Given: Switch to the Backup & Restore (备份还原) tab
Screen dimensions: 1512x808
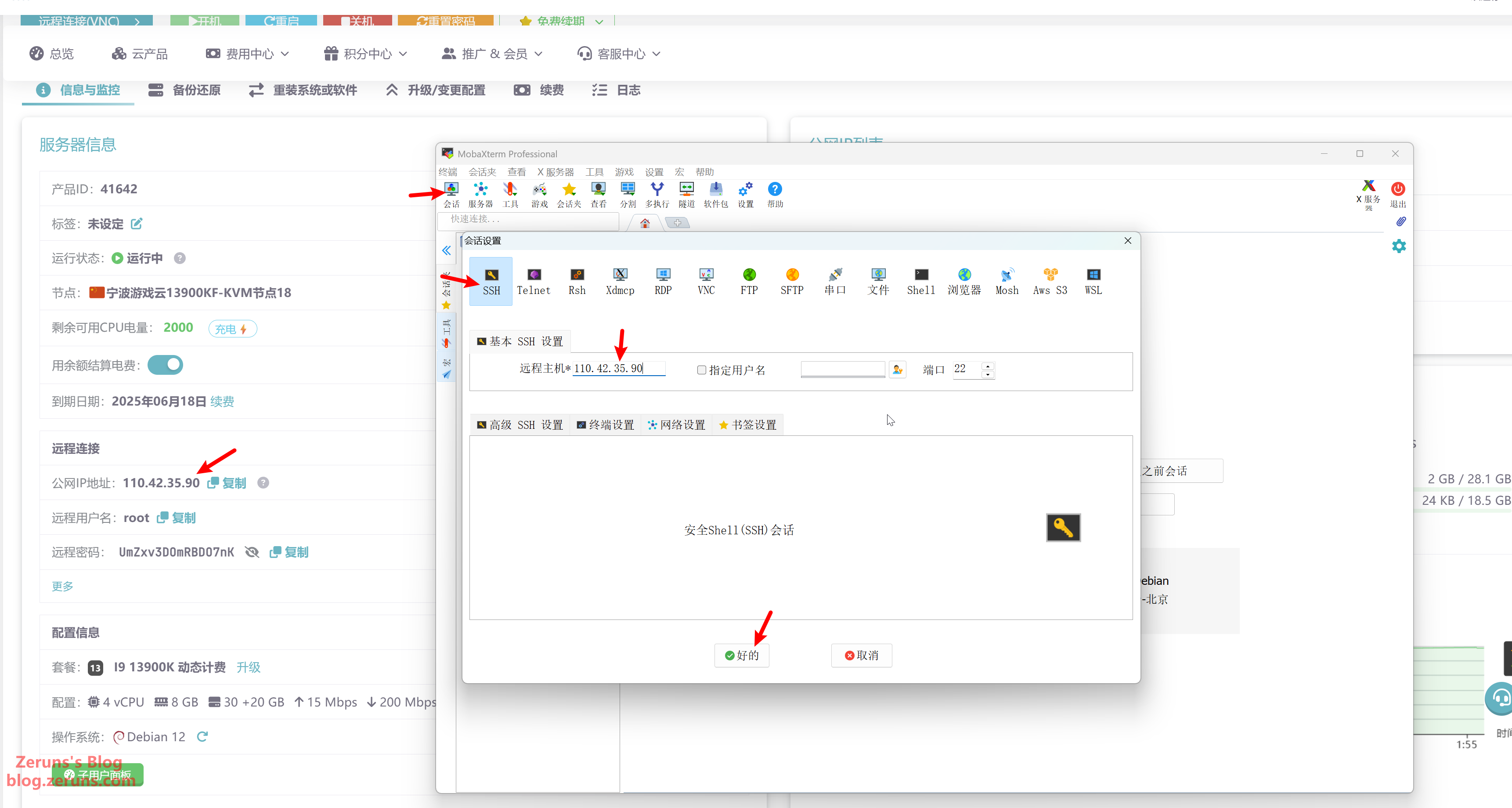Looking at the screenshot, I should (x=184, y=91).
